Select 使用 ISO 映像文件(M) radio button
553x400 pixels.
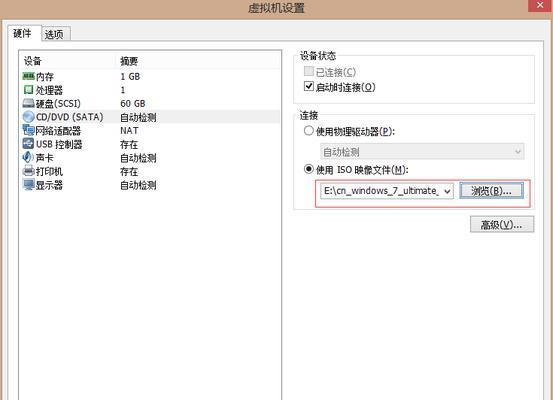coord(309,169)
